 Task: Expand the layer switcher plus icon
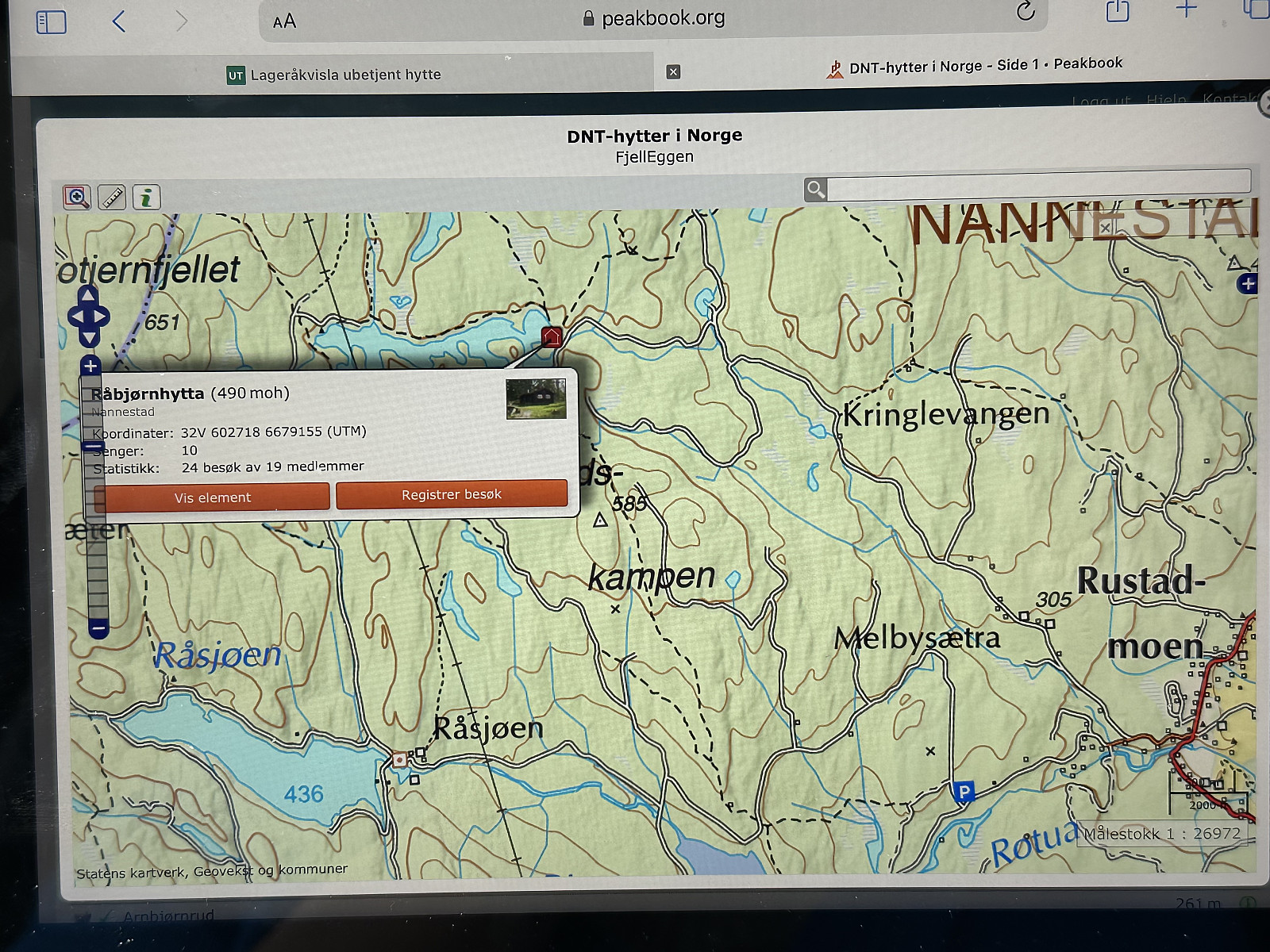pos(1248,283)
